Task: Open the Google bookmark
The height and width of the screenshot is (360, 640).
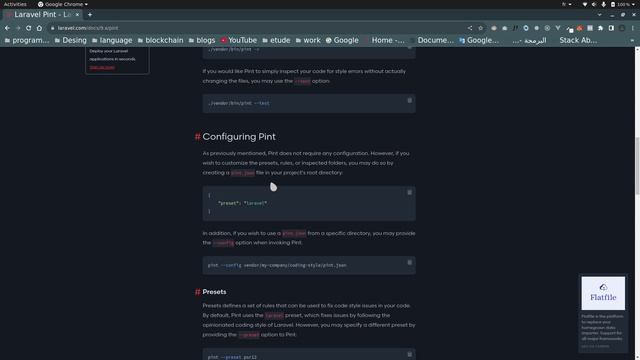Action: click(342, 40)
